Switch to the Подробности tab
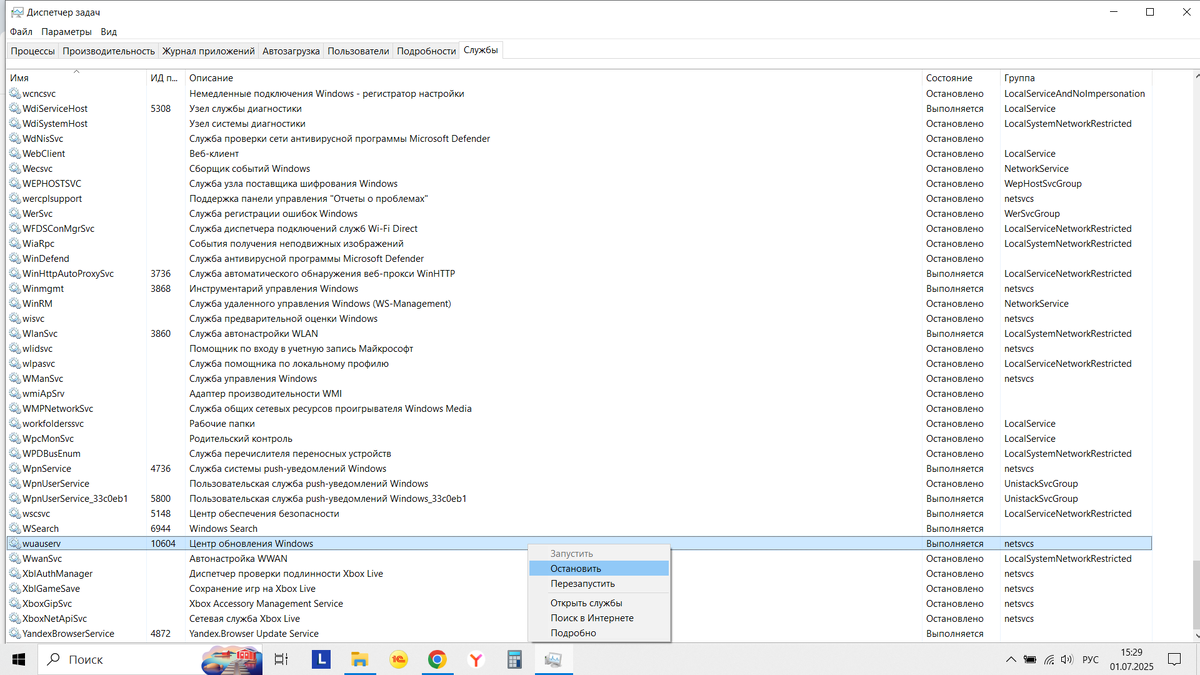 426,51
